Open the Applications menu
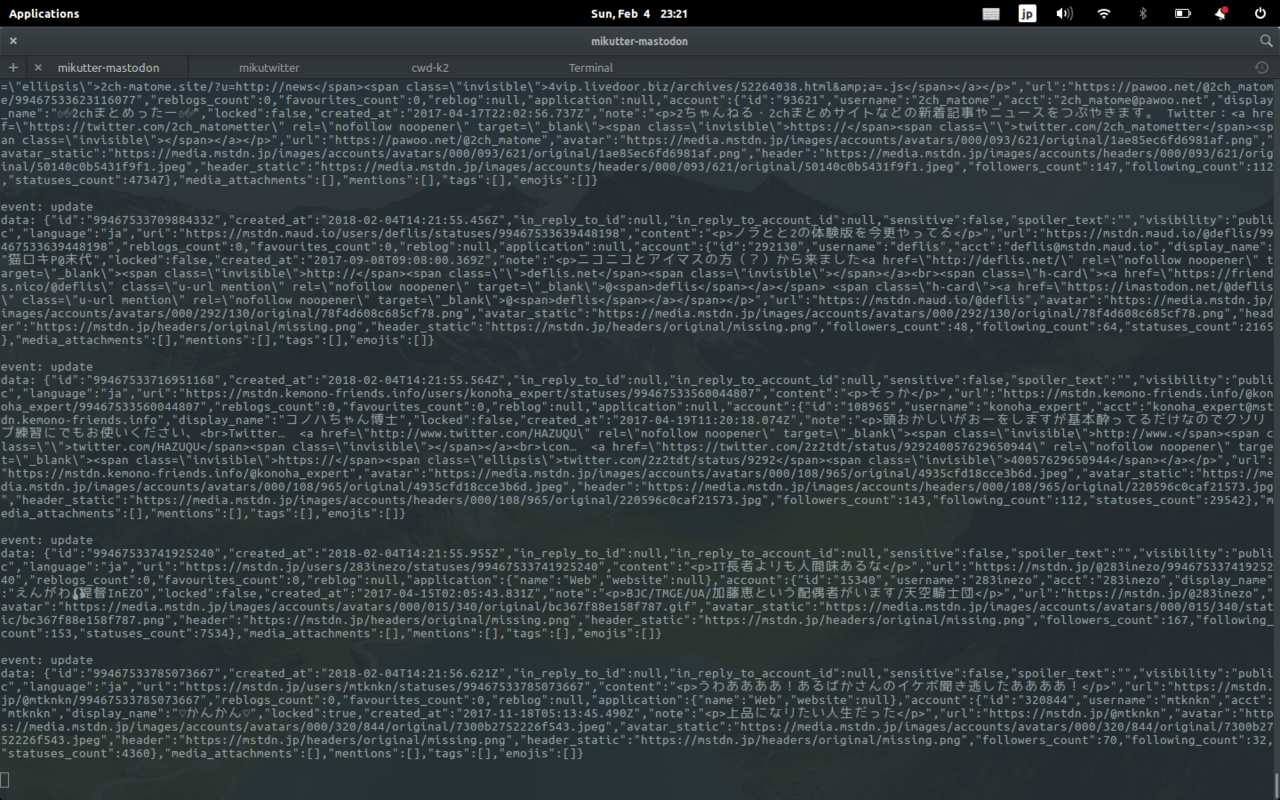 click(x=44, y=14)
